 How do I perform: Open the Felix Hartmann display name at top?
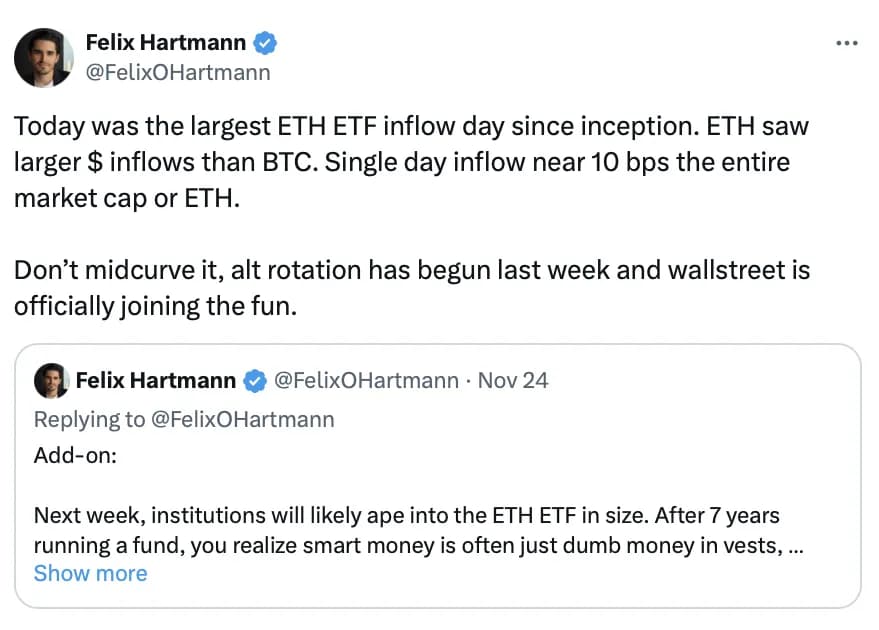click(x=167, y=43)
